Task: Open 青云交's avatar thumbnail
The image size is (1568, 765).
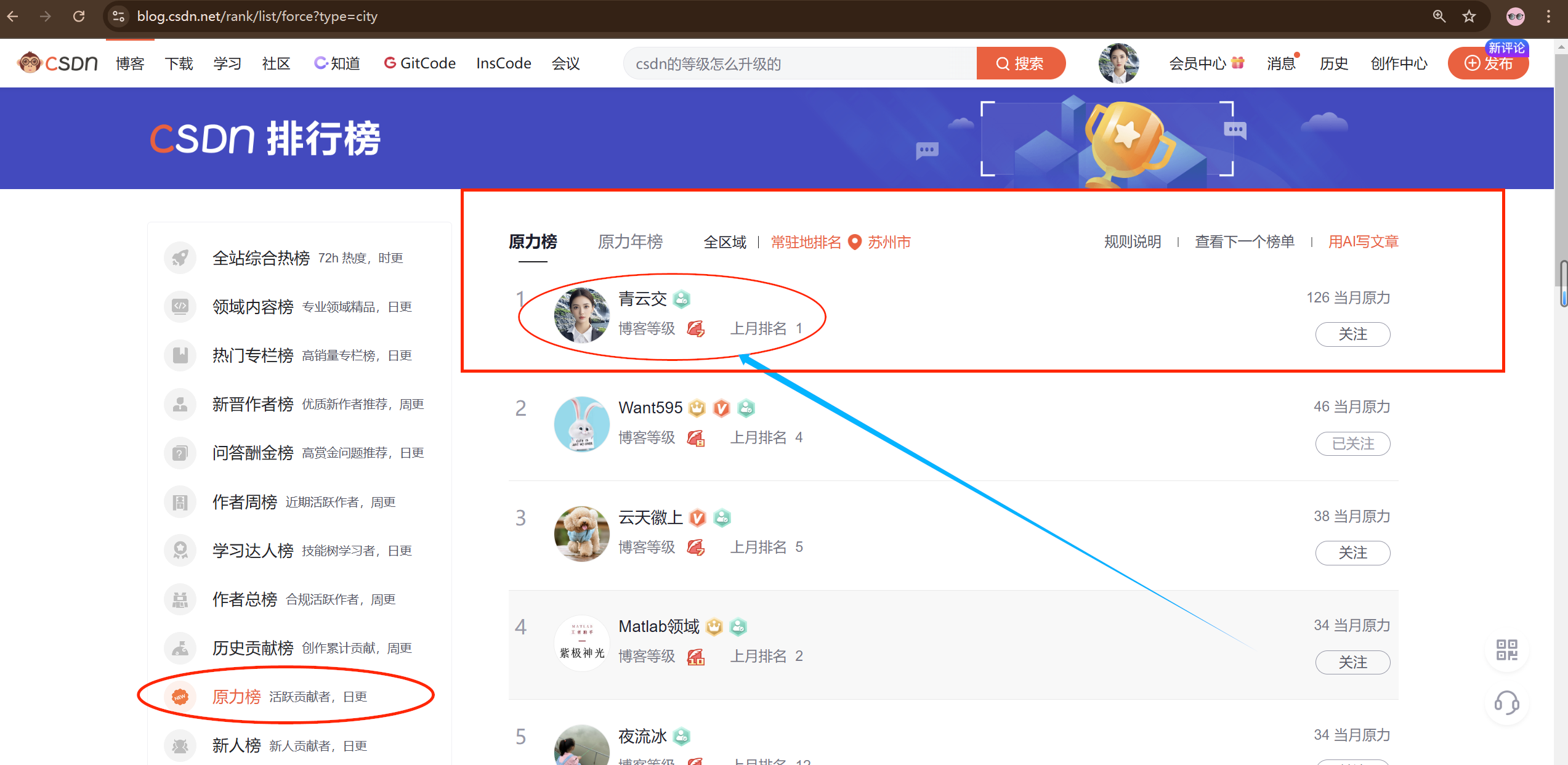Action: [581, 315]
